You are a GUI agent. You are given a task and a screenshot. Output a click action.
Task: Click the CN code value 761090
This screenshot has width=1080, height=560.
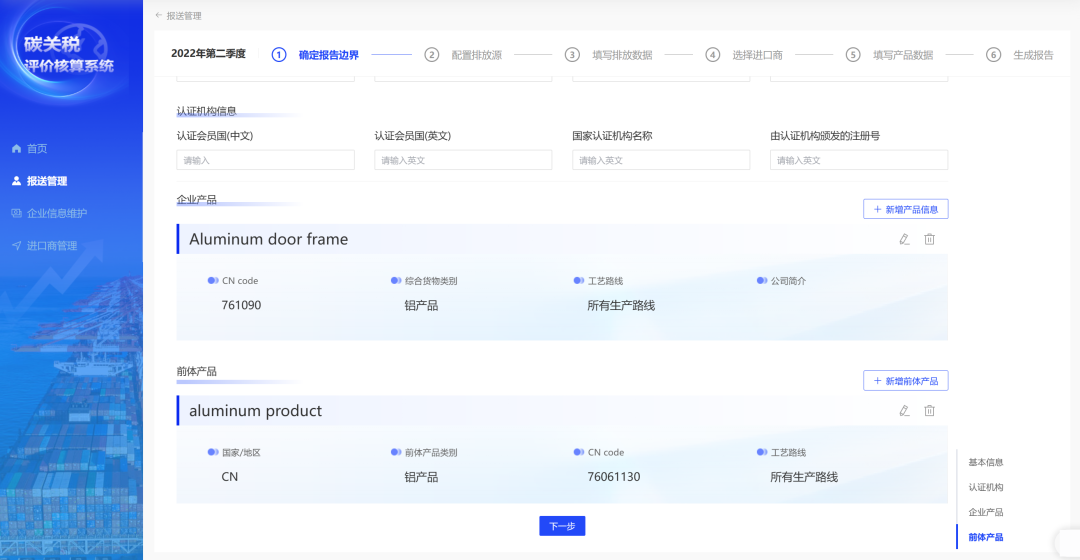point(241,305)
